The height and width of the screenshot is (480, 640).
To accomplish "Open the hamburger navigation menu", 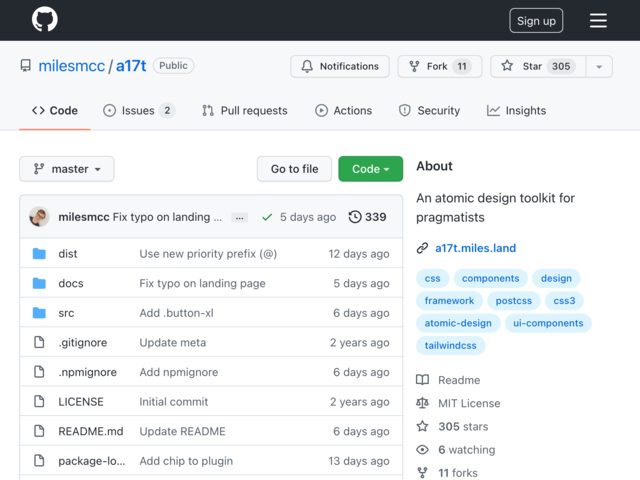I will [598, 20].
